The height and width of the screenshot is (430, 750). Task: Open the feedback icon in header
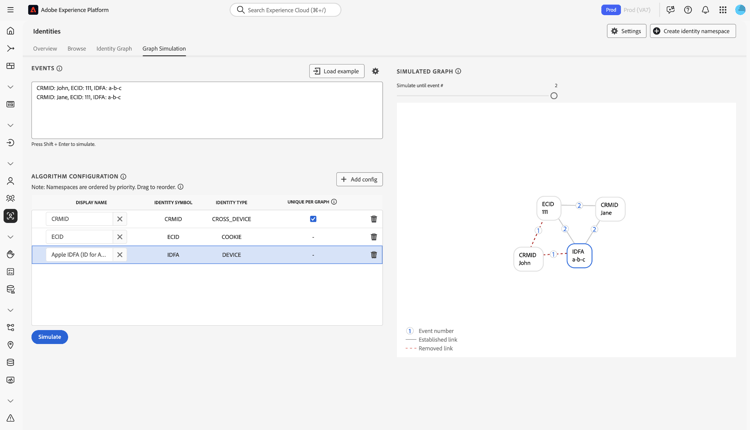[x=670, y=10]
